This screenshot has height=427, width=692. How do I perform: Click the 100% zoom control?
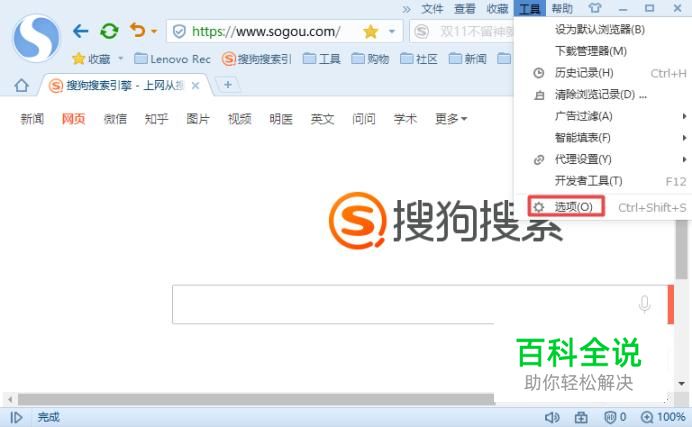coord(663,417)
